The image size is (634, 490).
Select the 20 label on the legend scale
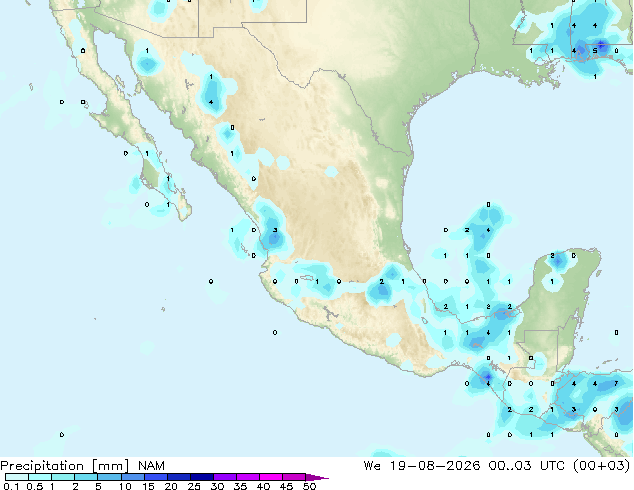(x=171, y=486)
